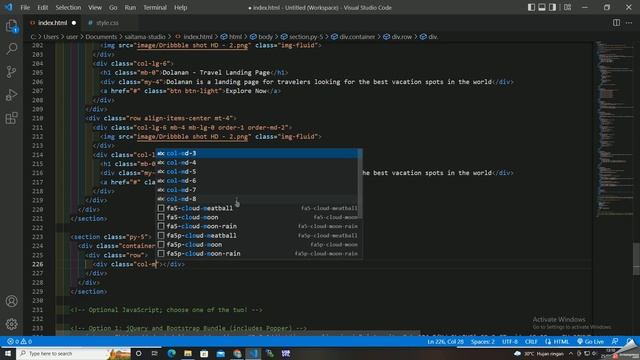Toggle Secondary Side Bar layout icon

[x=552, y=7]
